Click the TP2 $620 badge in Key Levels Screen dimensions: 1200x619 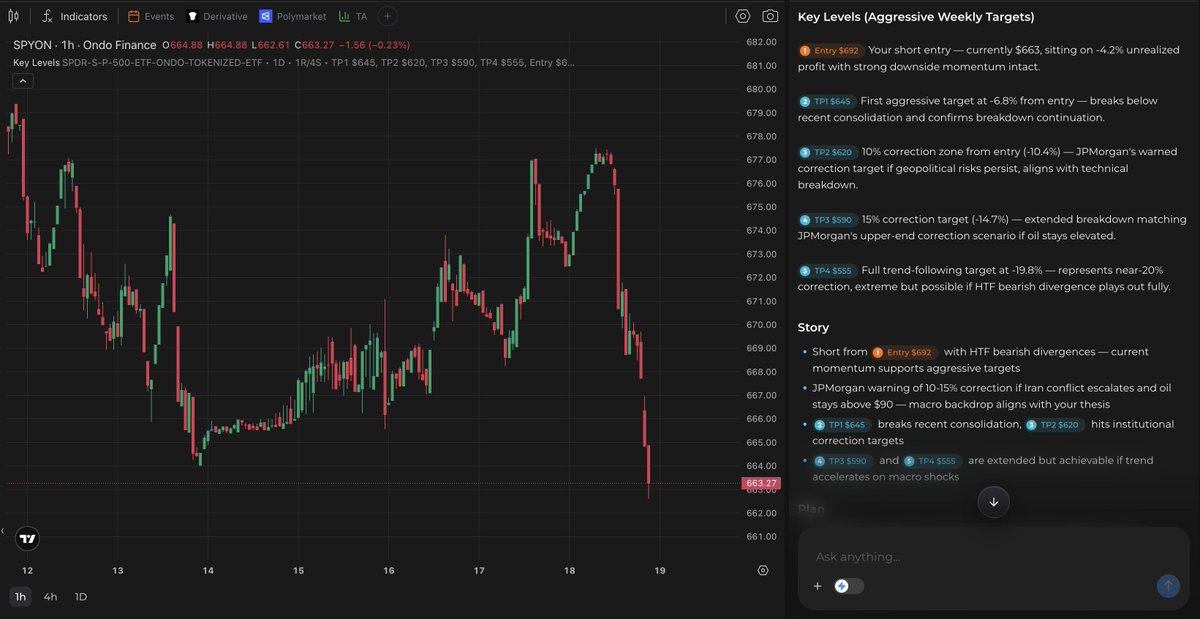[827, 152]
